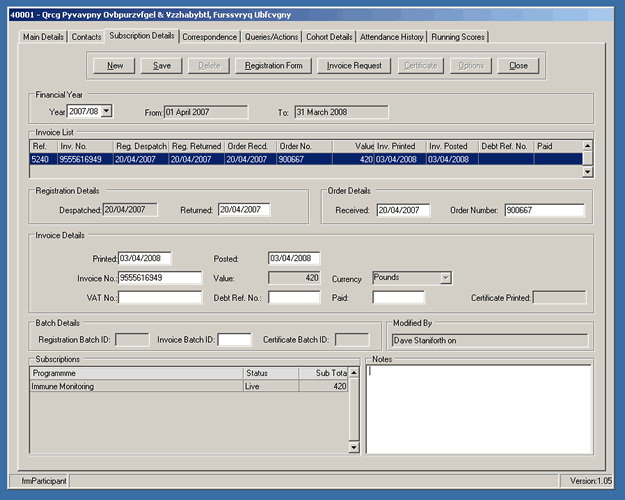Click the Certificate Printed field
This screenshot has height=500, width=625.
(560, 297)
